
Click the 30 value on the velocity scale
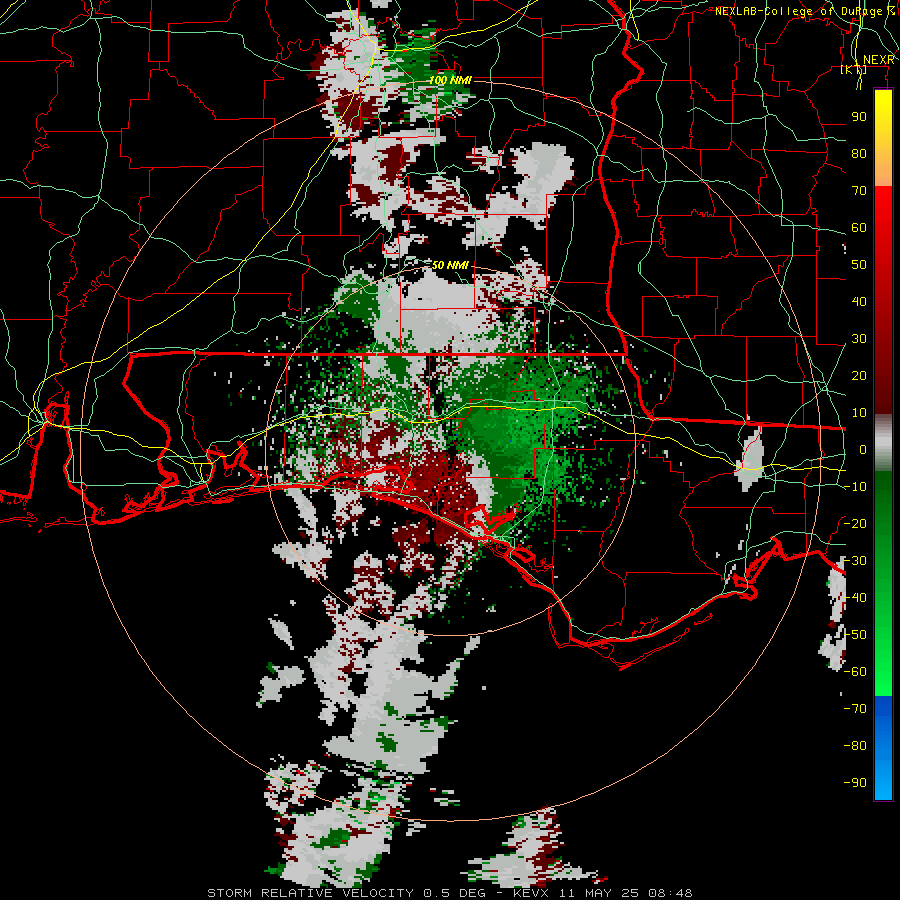click(x=859, y=339)
